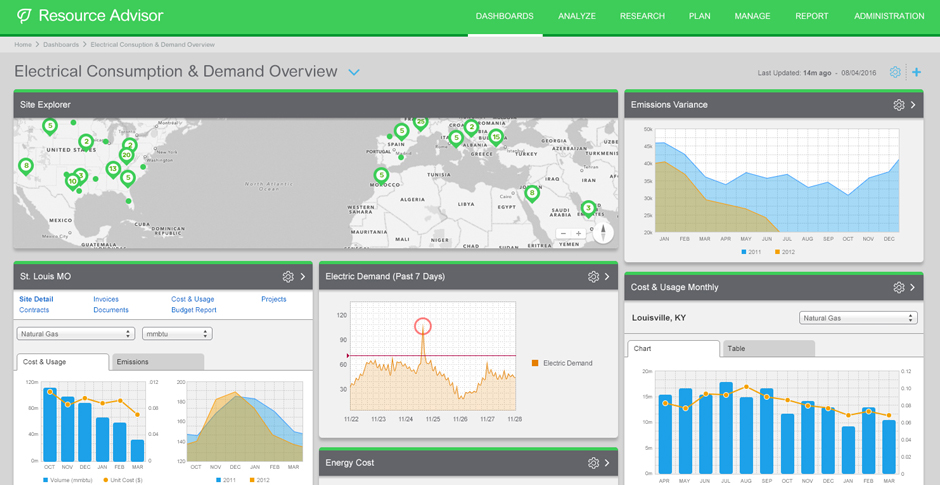The height and width of the screenshot is (485, 940).
Task: Toggle Unit Cost ($) legend entry
Action: (122, 480)
